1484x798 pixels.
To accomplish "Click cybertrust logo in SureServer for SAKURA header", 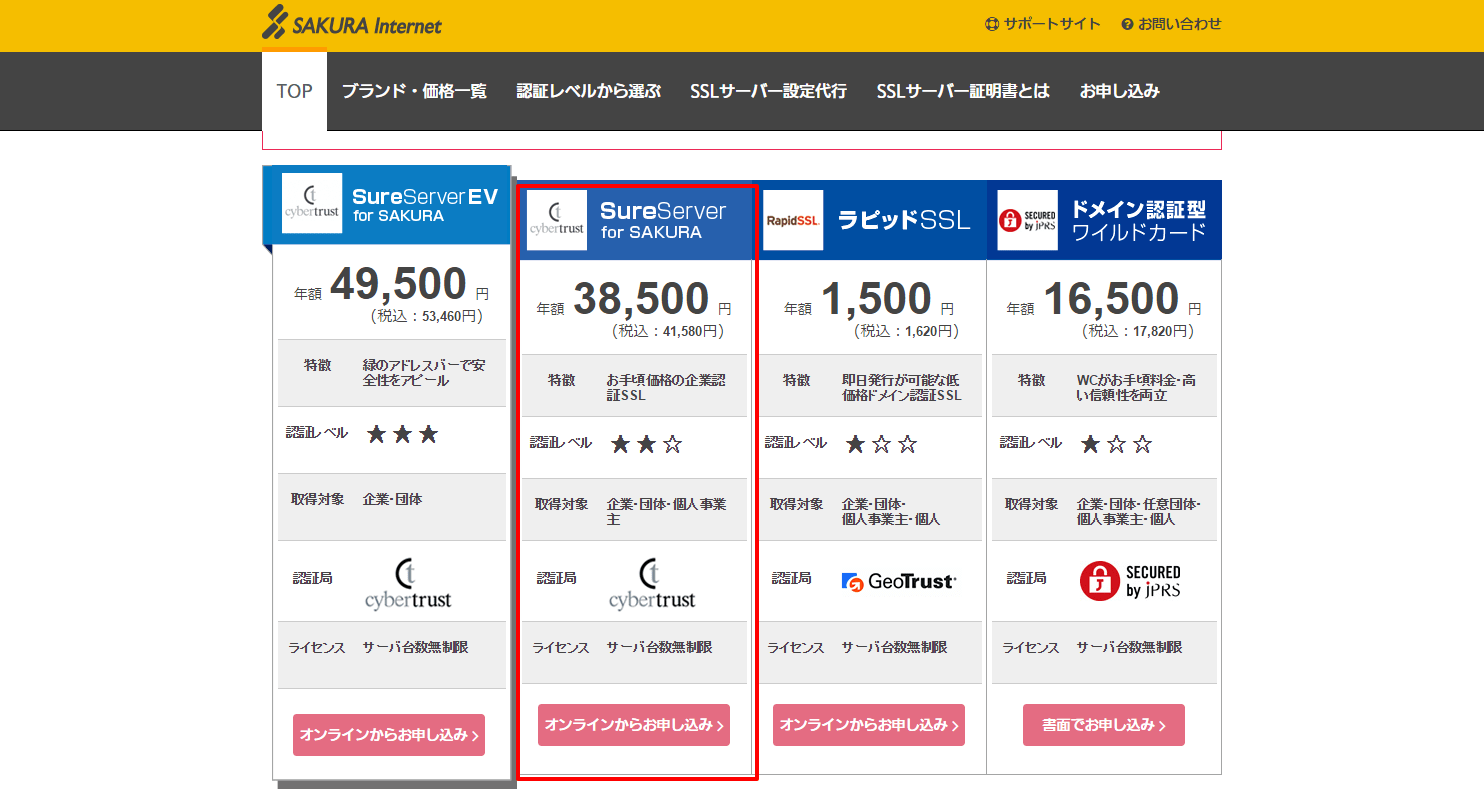I will [x=557, y=220].
